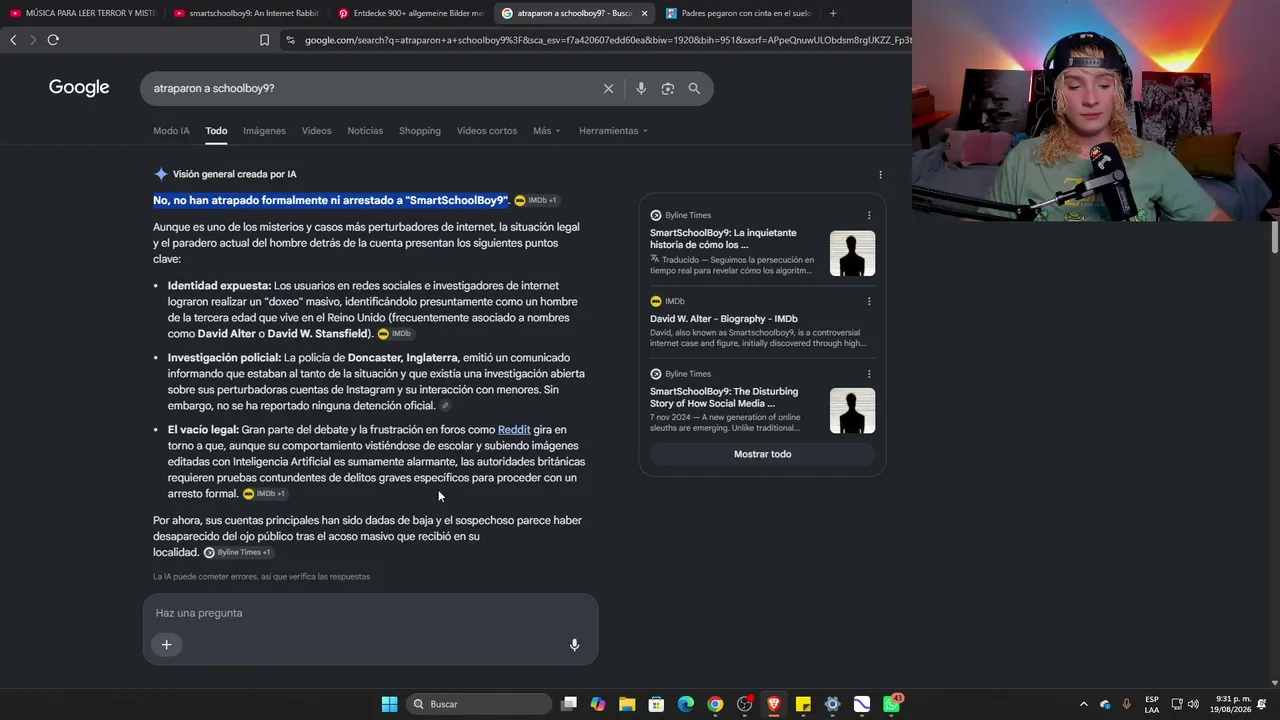Open File Explorer from the taskbar
Viewport: 1280px width, 720px height.
pyautogui.click(x=627, y=704)
